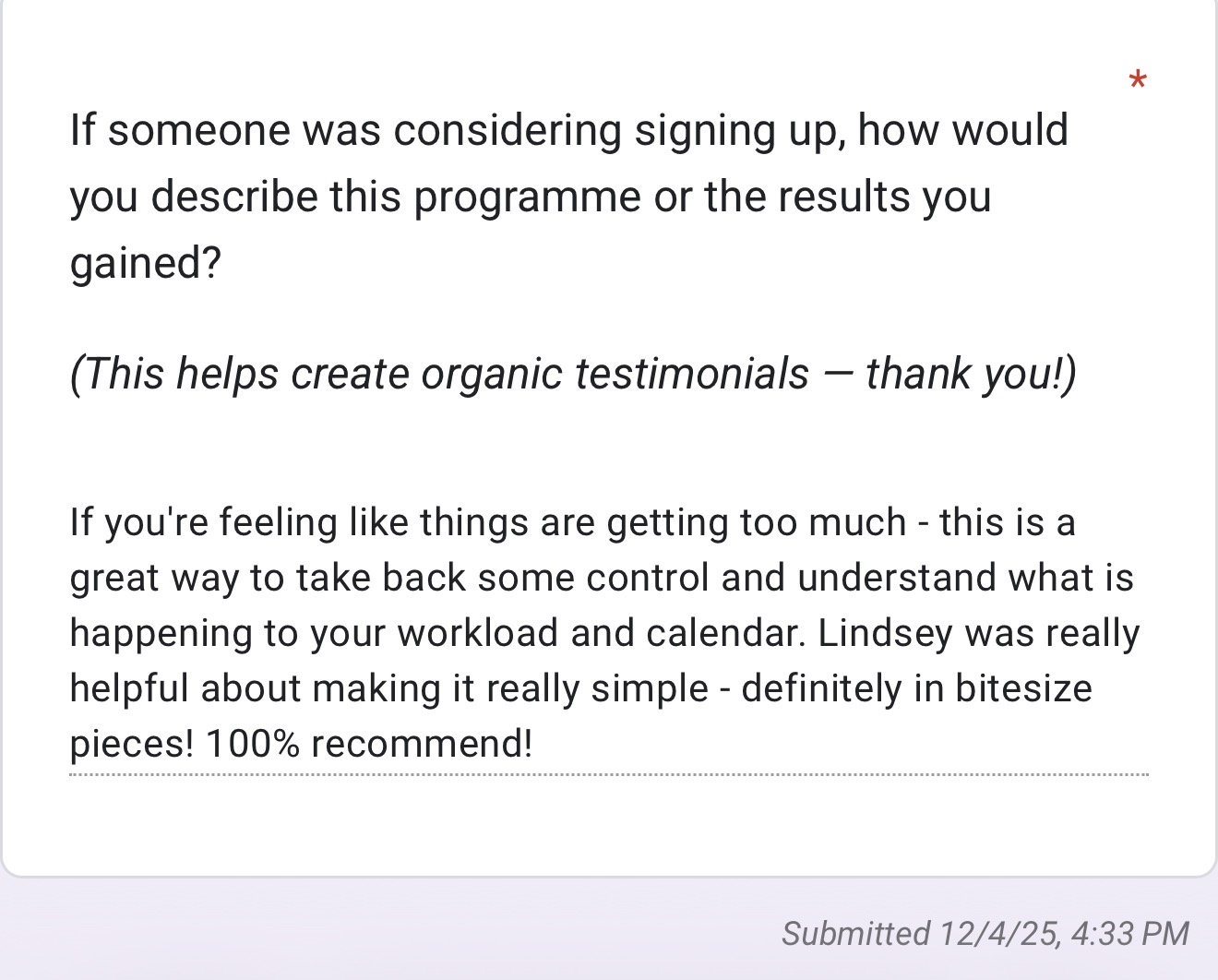Click the "100% recommend!" text

point(369,744)
